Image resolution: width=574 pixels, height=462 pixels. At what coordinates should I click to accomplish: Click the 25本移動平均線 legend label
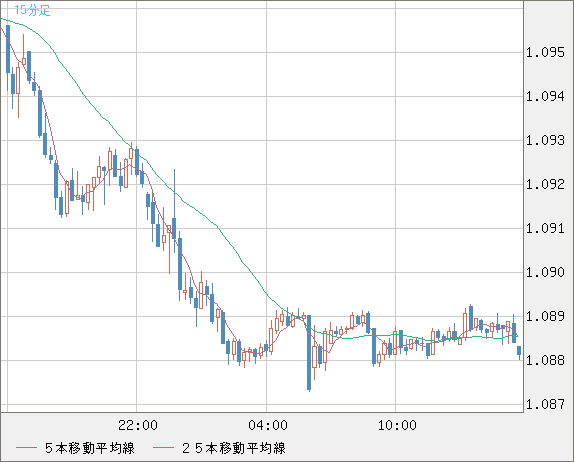tap(234, 448)
